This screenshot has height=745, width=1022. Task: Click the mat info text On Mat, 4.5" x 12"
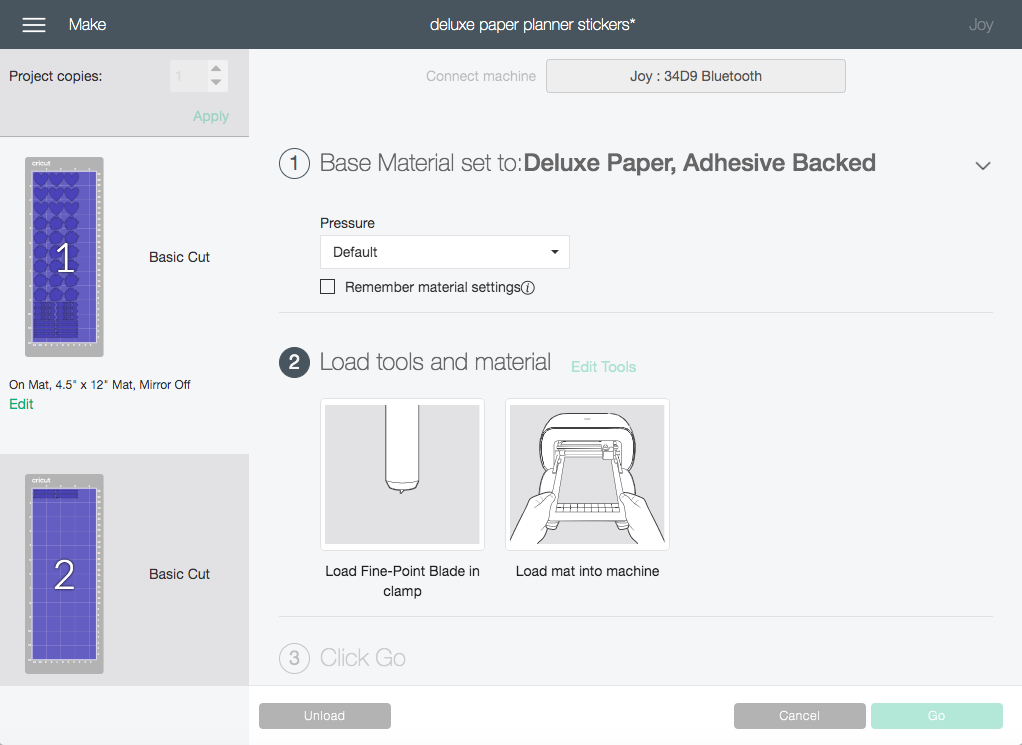[x=100, y=385]
